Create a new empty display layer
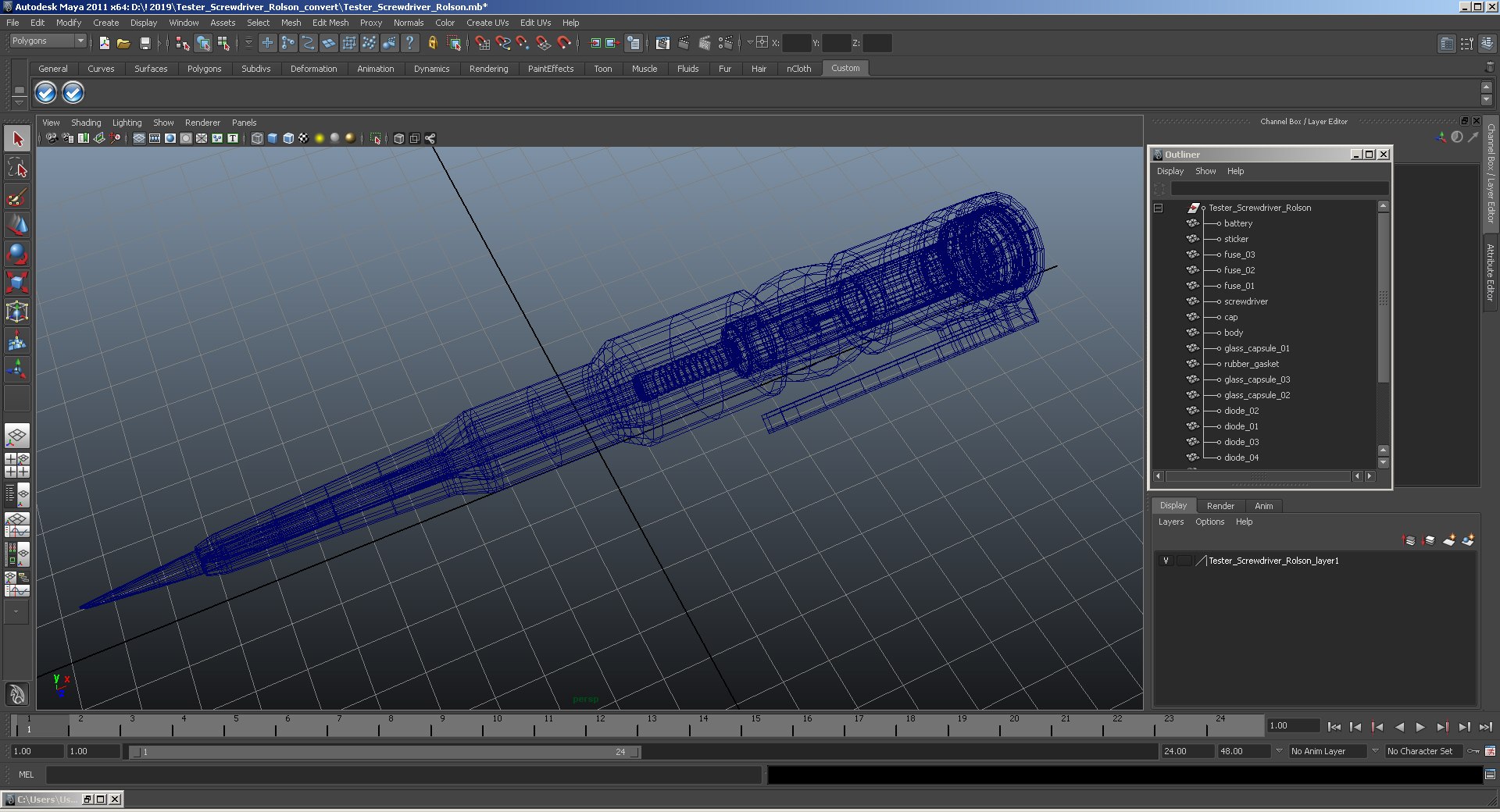The width and height of the screenshot is (1500, 812). click(1449, 540)
